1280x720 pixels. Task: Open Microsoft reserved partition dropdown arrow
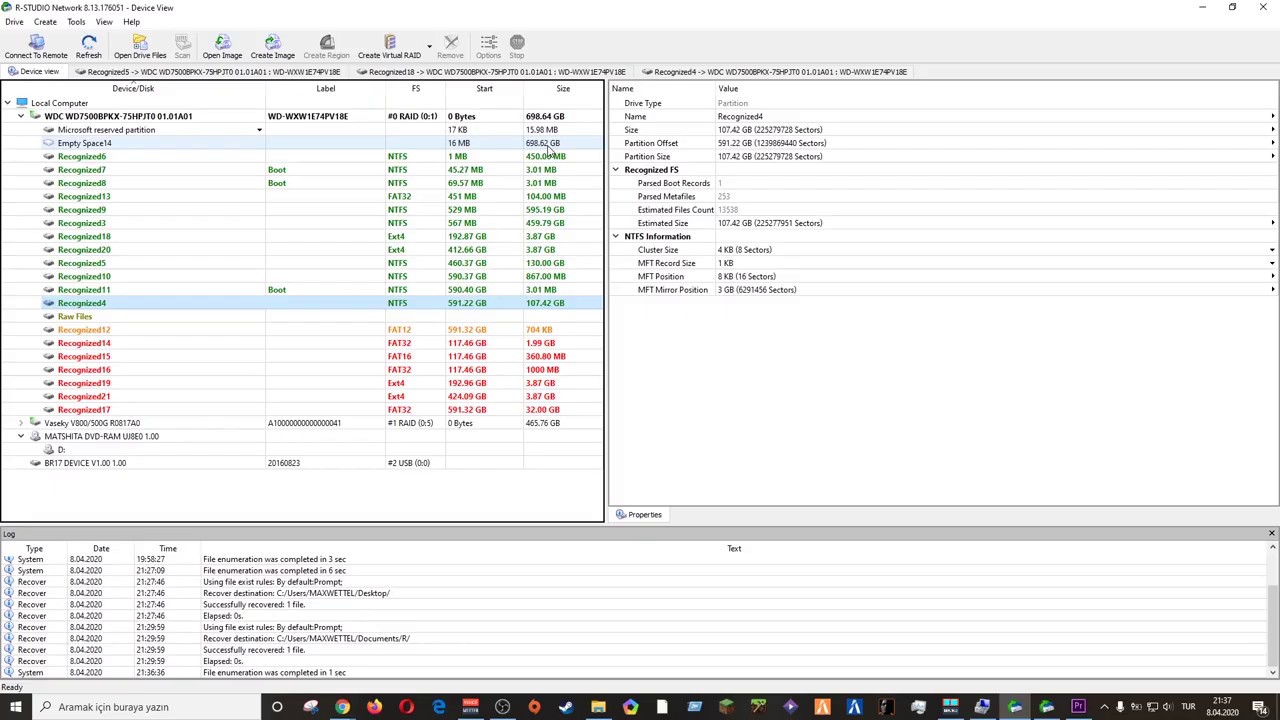(x=259, y=130)
